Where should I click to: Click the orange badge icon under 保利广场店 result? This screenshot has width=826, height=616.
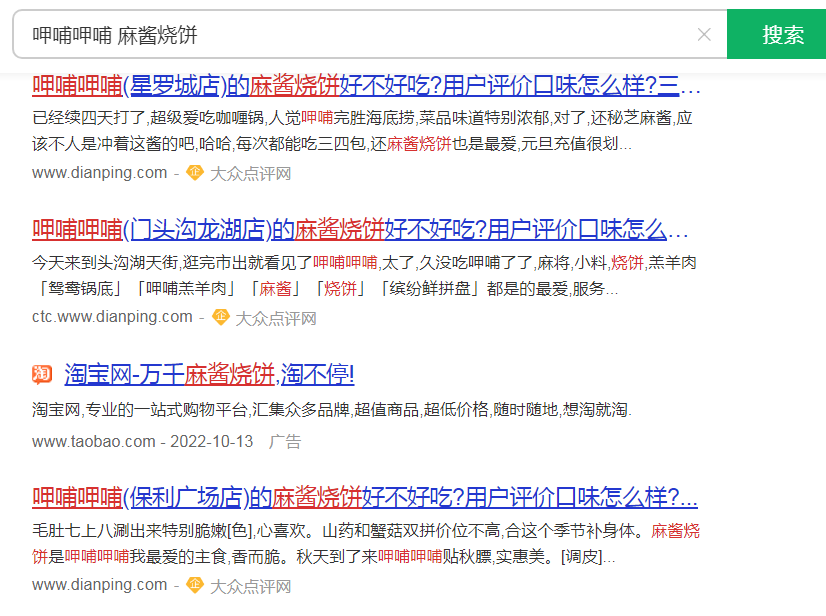(x=195, y=585)
